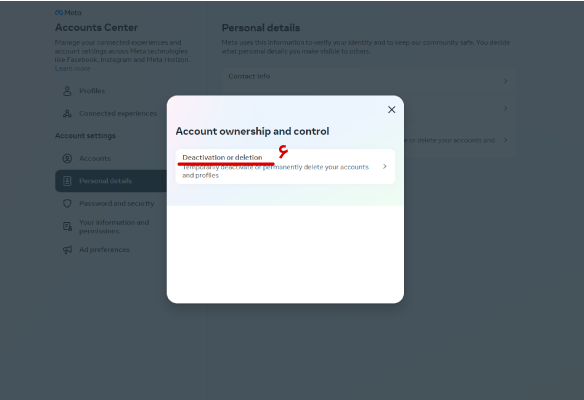The image size is (584, 400).
Task: Click text 'Temporarily deactivate or permanently delete' description
Action: point(275,171)
